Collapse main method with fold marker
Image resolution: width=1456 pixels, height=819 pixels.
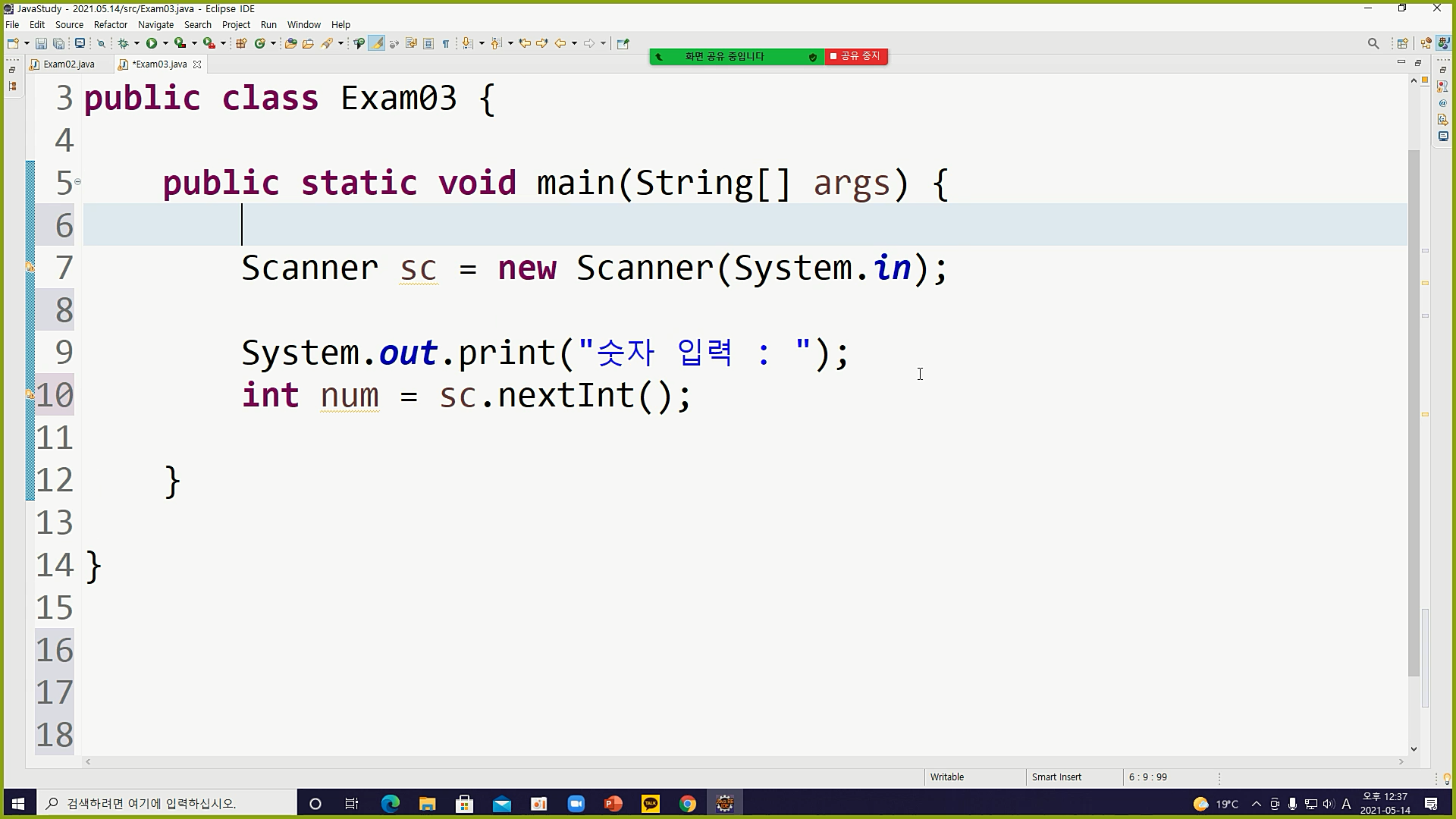tap(77, 182)
